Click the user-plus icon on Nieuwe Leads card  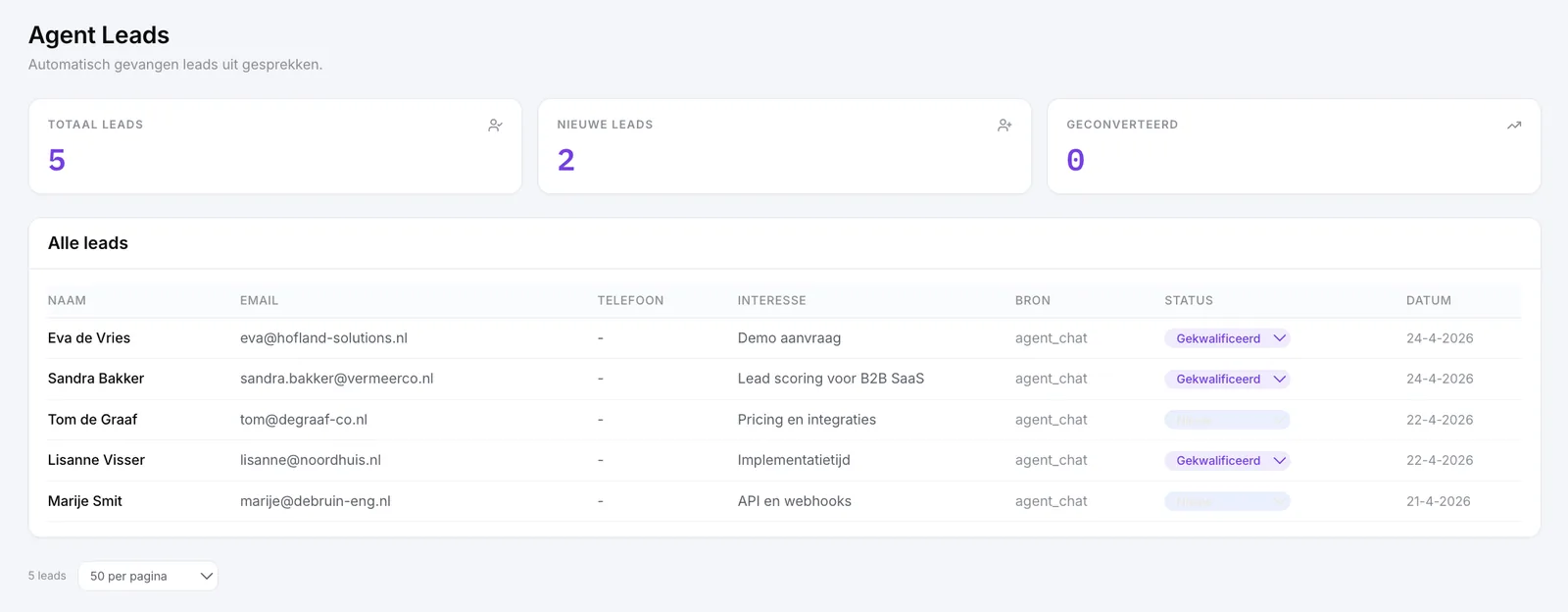click(1004, 125)
